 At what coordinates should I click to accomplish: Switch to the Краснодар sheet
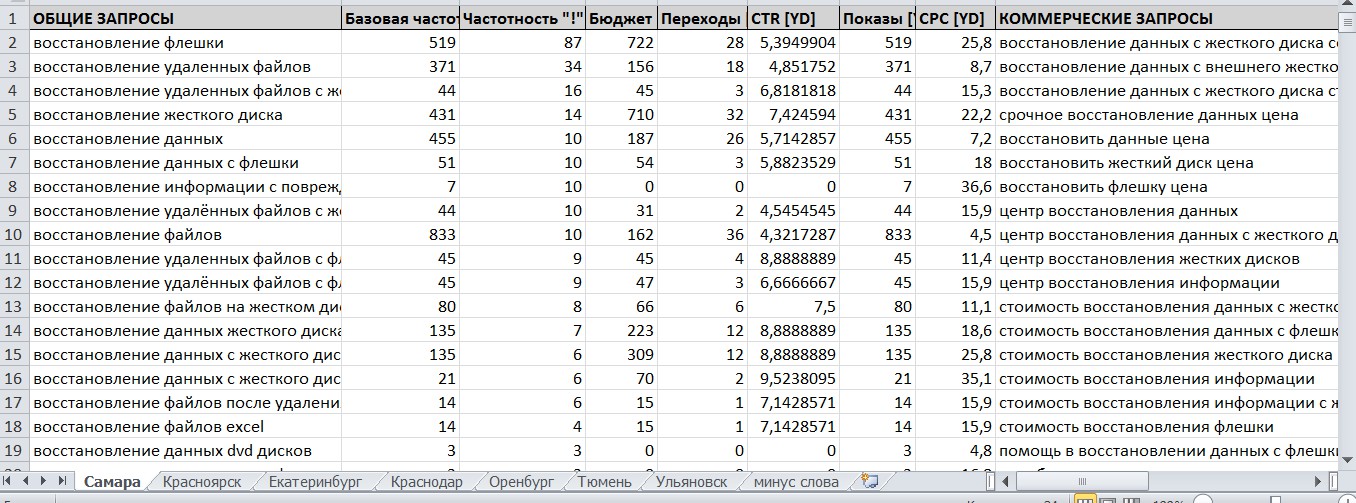[x=427, y=481]
